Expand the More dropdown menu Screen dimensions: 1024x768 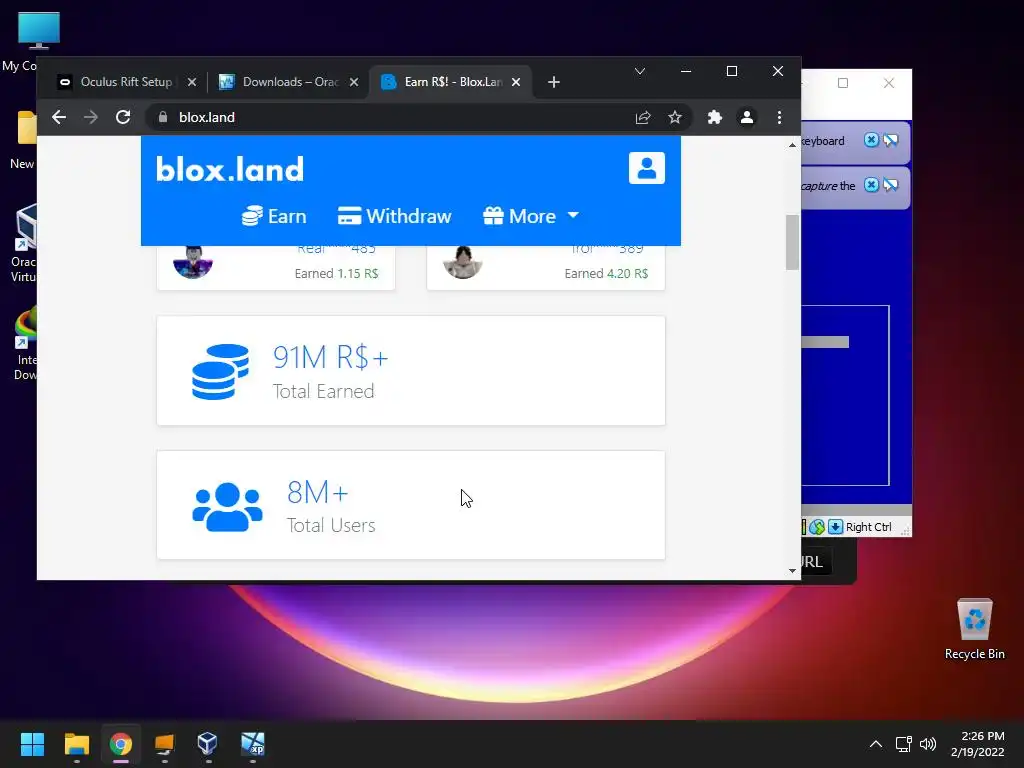pos(531,216)
